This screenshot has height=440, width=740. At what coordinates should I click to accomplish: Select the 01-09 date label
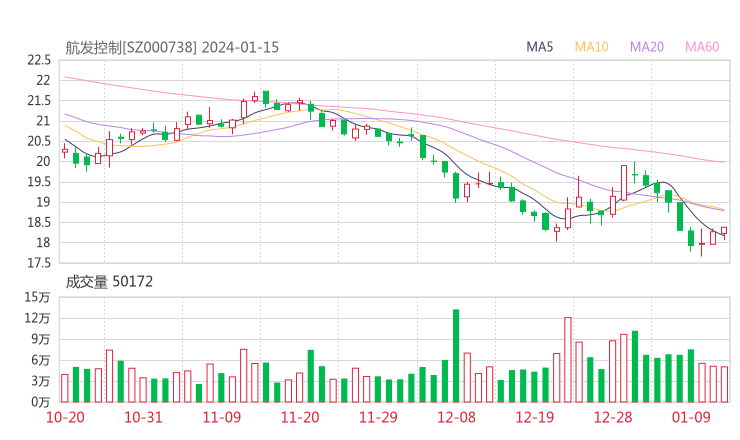(x=691, y=417)
